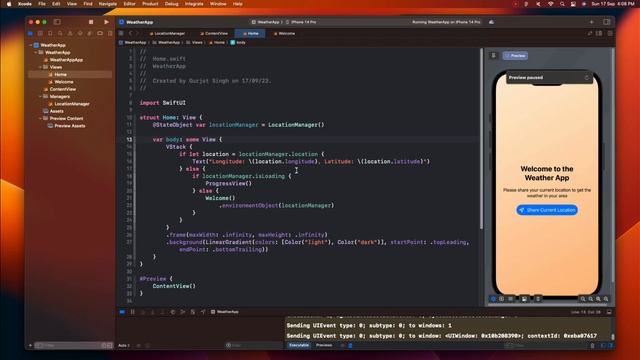This screenshot has width=640, height=360.
Task: Open Spotlight search in menu bar
Action: pos(562,4)
